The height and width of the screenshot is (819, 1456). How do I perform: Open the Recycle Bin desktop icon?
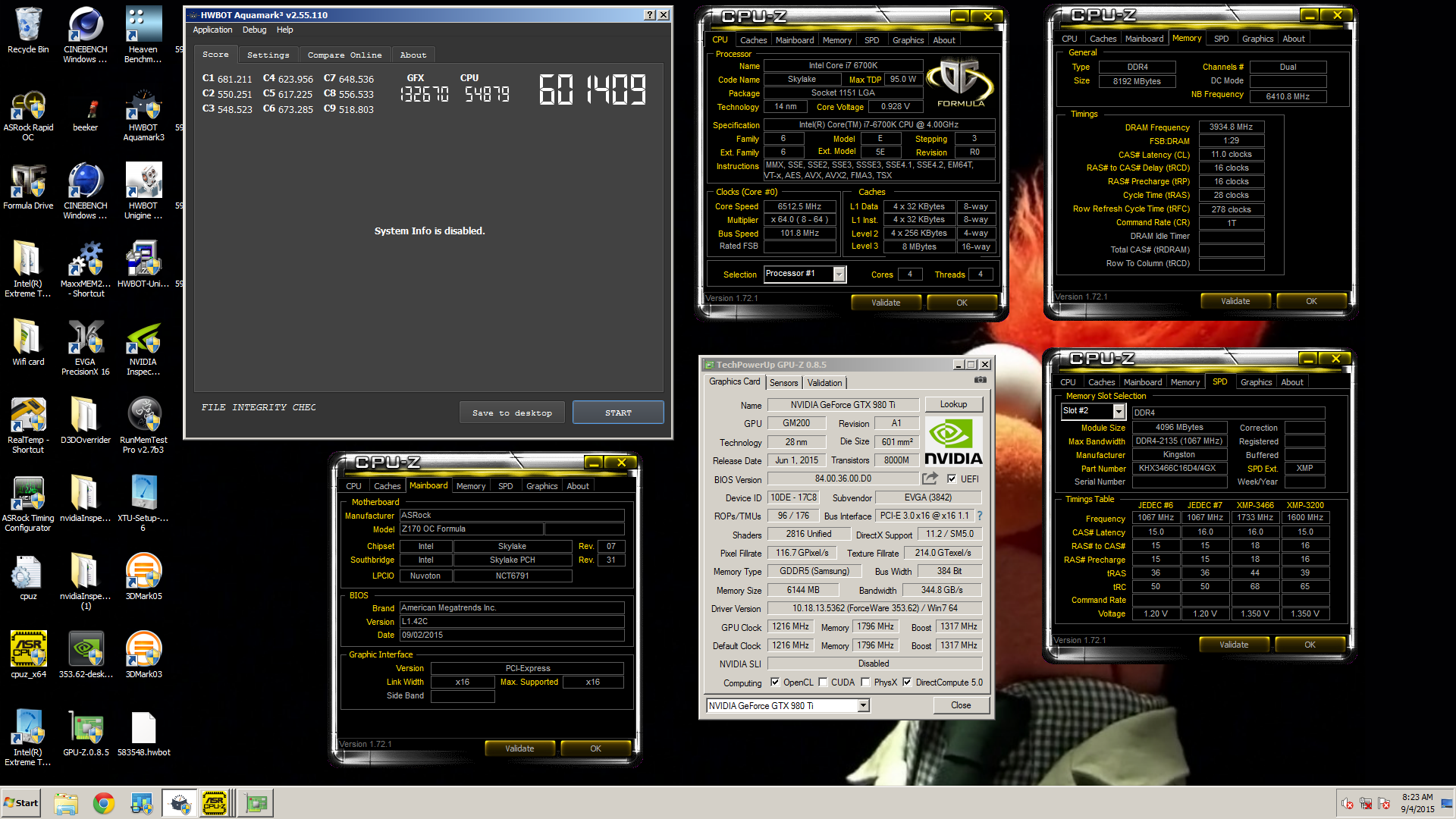coord(28,30)
